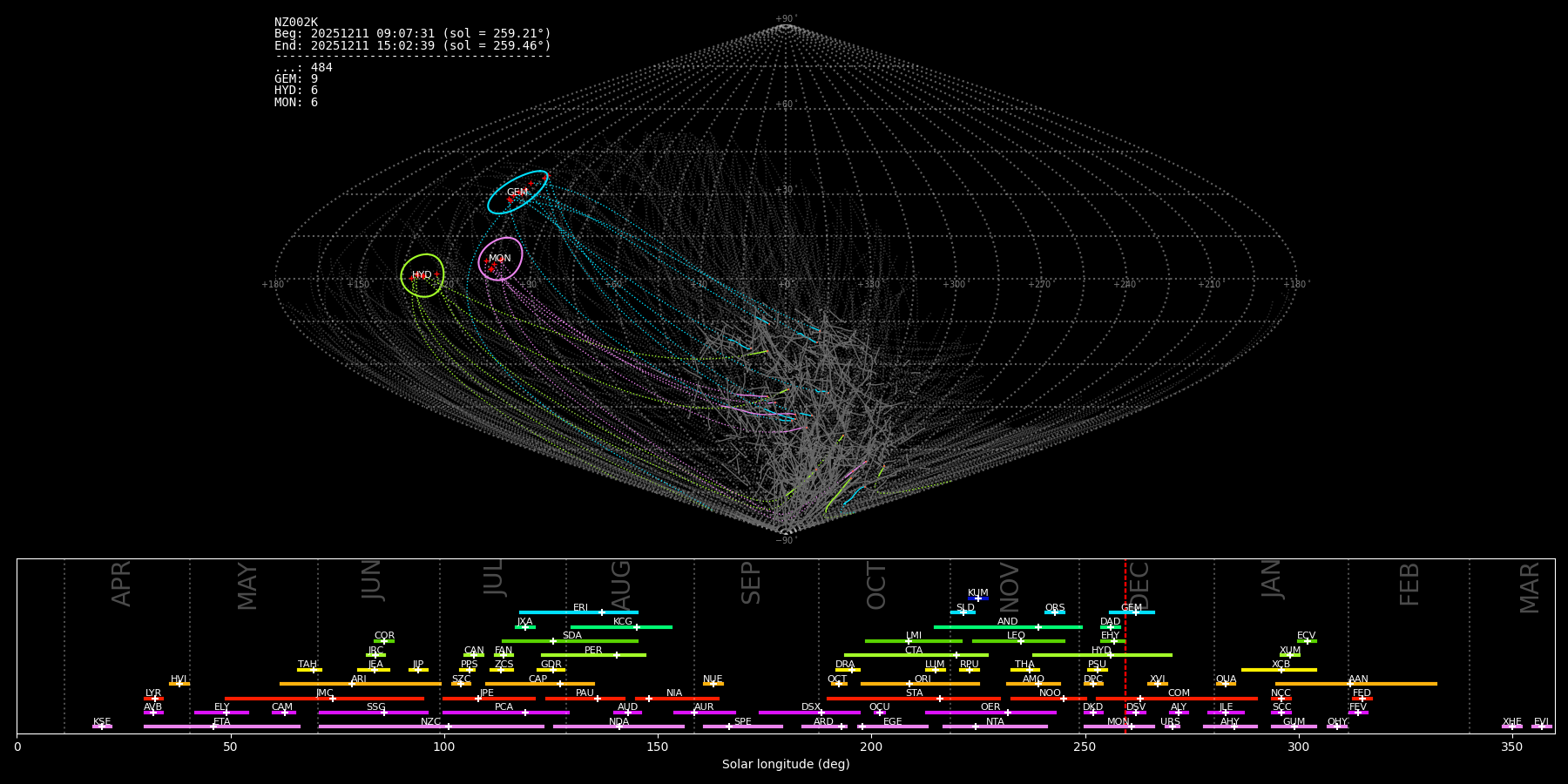Click the KUM shower label in timeline
The height and width of the screenshot is (784, 1568).
[978, 593]
